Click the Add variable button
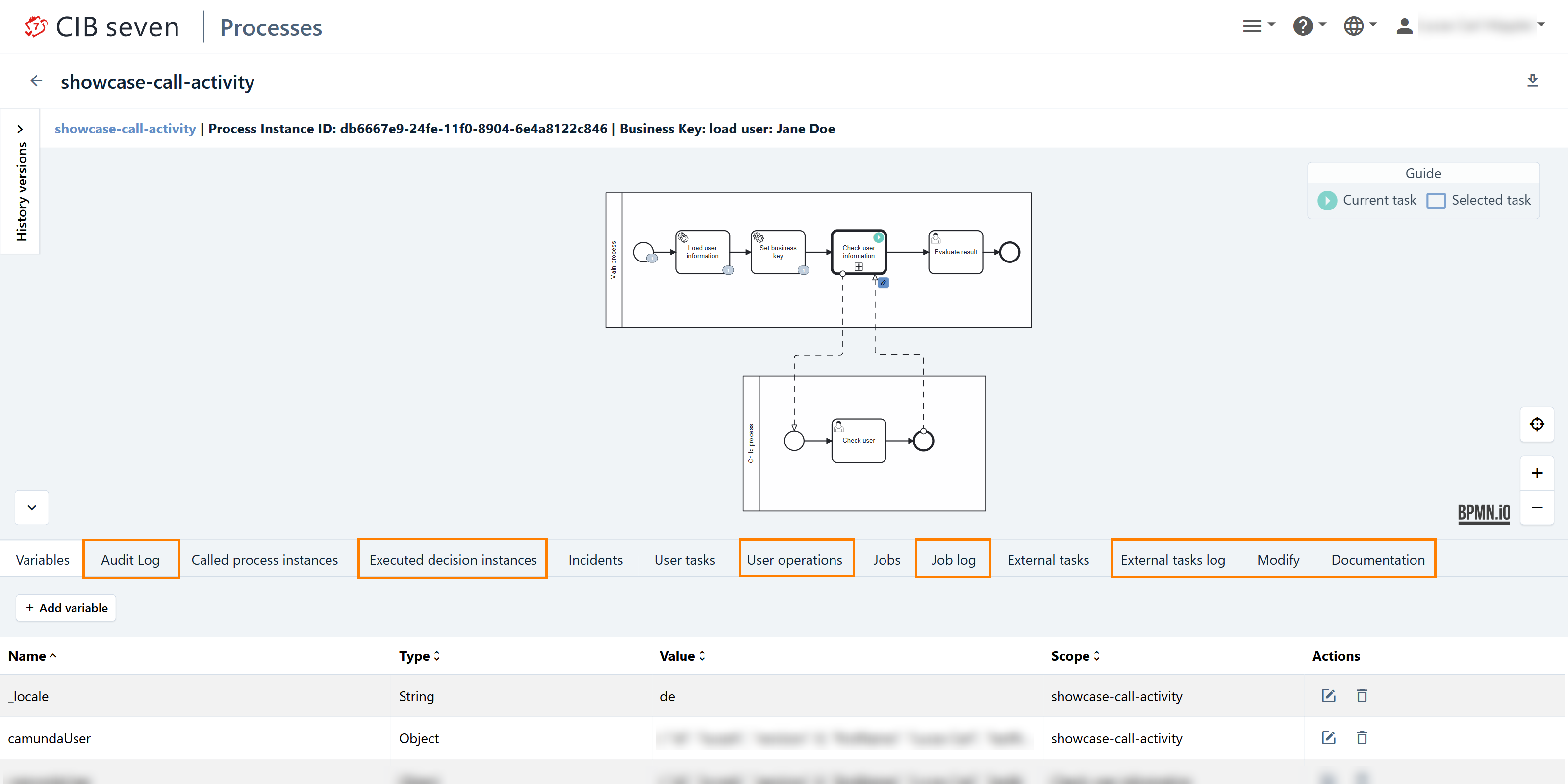 (66, 608)
